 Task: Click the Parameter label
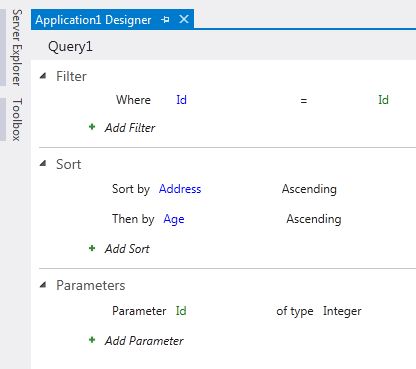pyautogui.click(x=139, y=311)
